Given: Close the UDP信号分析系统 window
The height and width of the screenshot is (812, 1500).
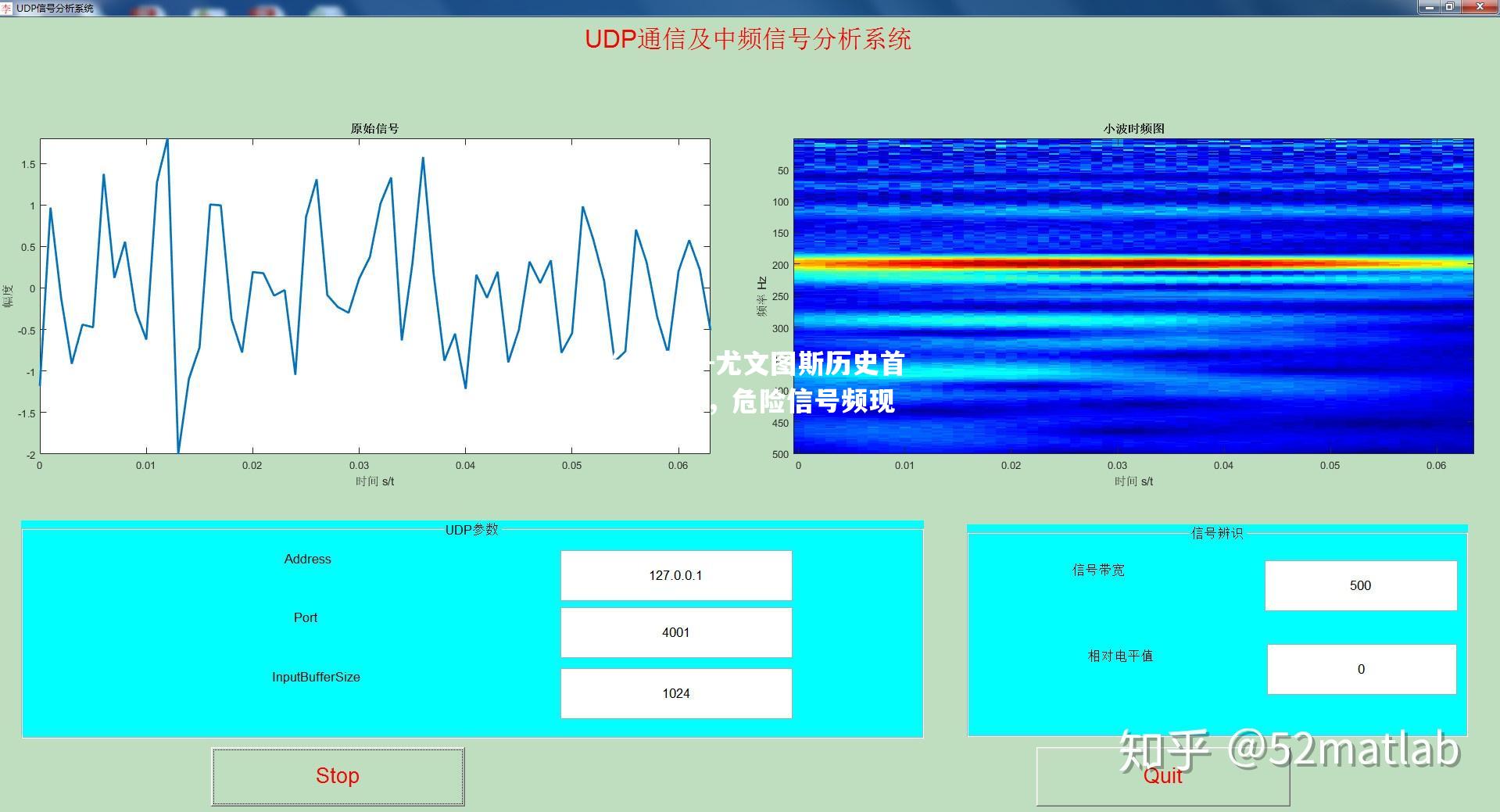Looking at the screenshot, I should point(1479,7).
